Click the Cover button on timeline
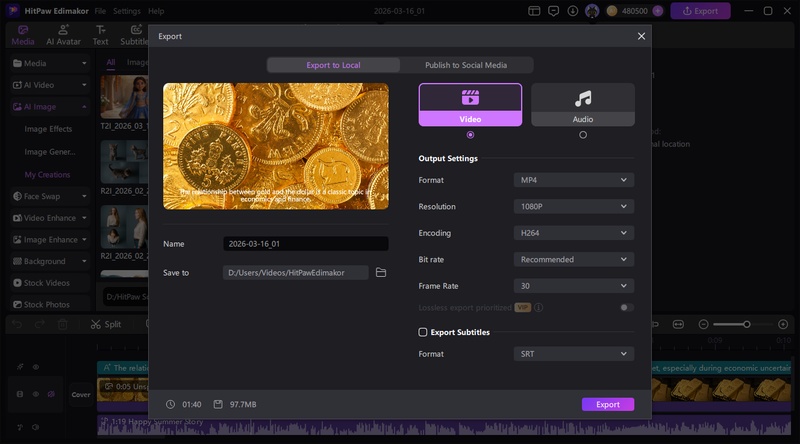 (81, 394)
